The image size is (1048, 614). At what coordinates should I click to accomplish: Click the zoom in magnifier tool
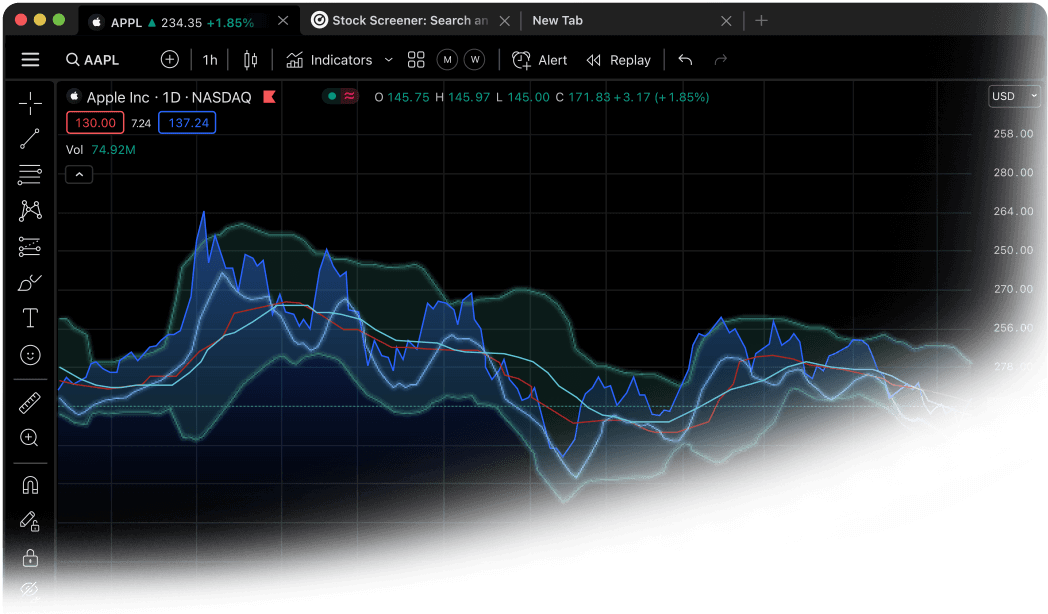tap(30, 438)
